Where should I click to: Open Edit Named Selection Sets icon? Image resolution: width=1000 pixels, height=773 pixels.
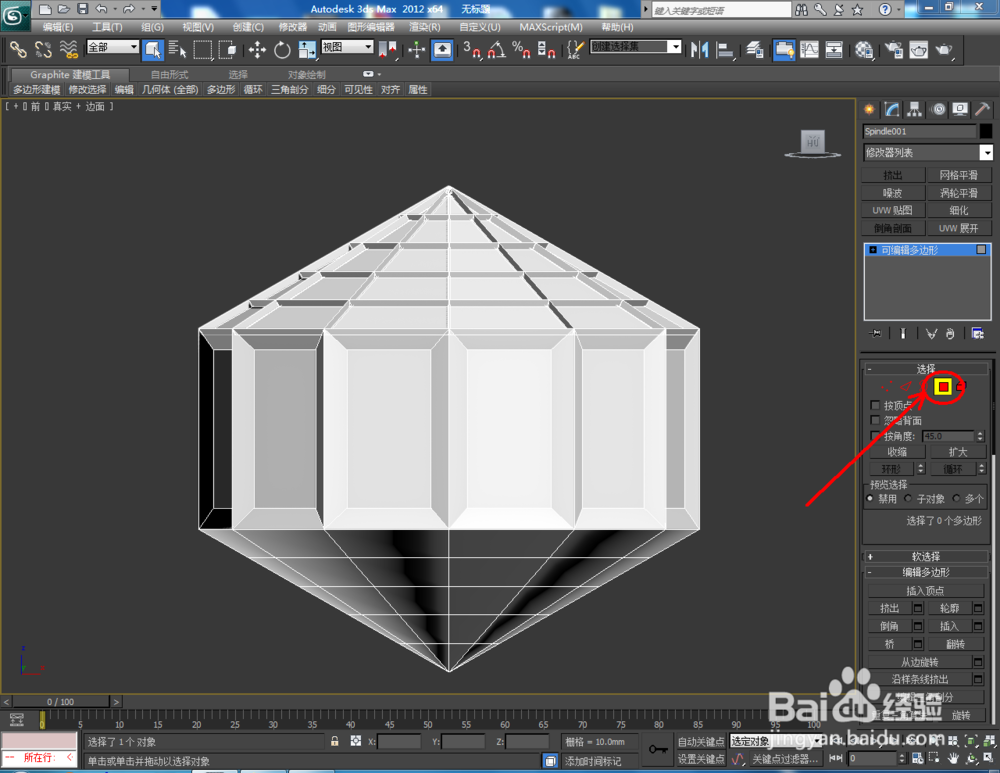(575, 49)
